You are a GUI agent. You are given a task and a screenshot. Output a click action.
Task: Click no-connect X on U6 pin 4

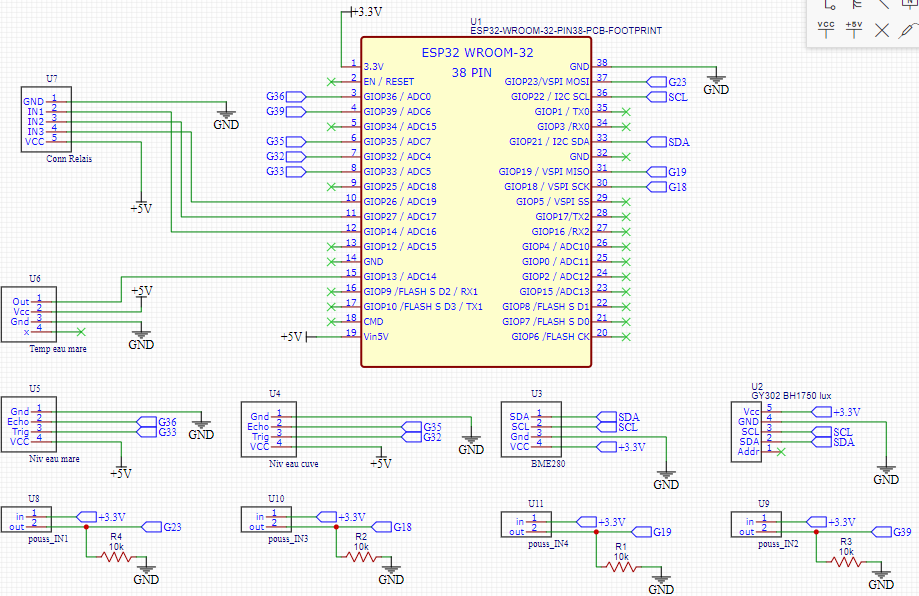(81, 332)
